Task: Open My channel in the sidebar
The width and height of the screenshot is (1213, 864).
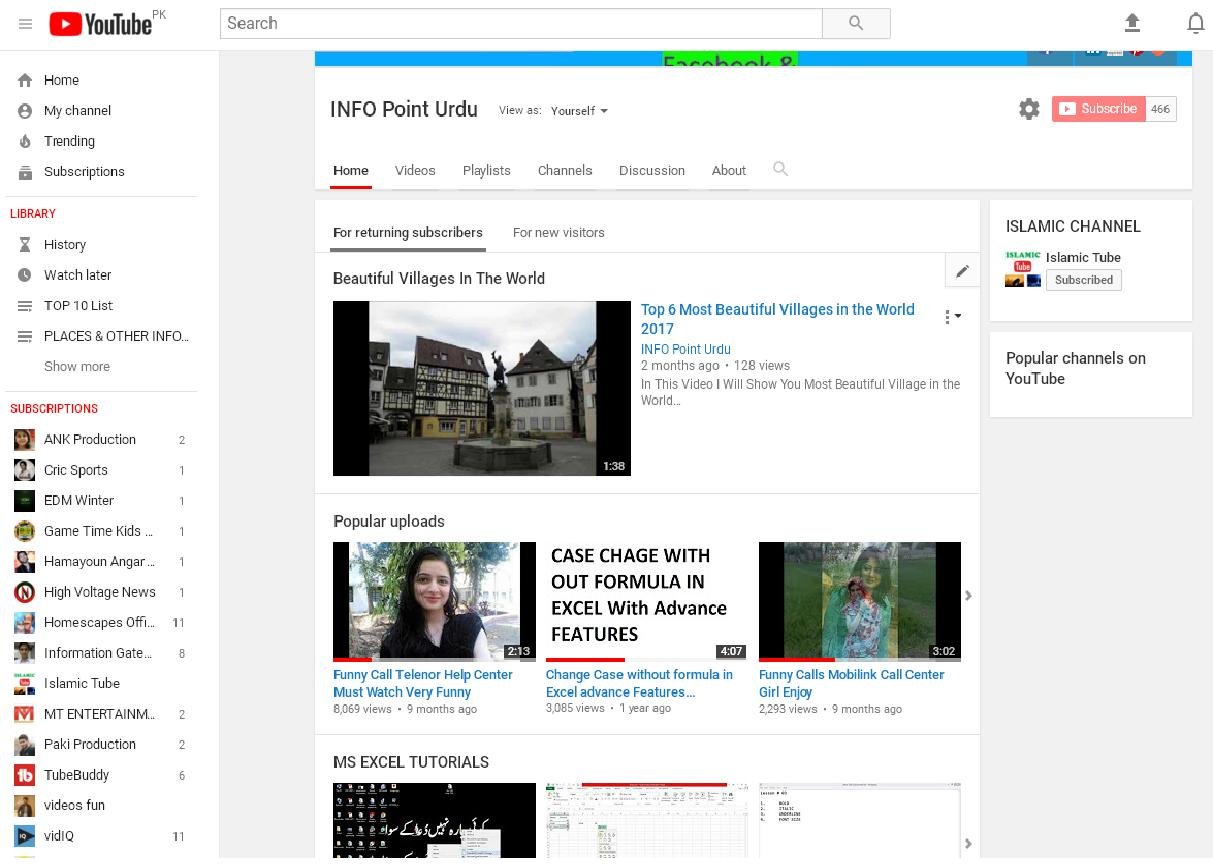Action: tap(78, 111)
